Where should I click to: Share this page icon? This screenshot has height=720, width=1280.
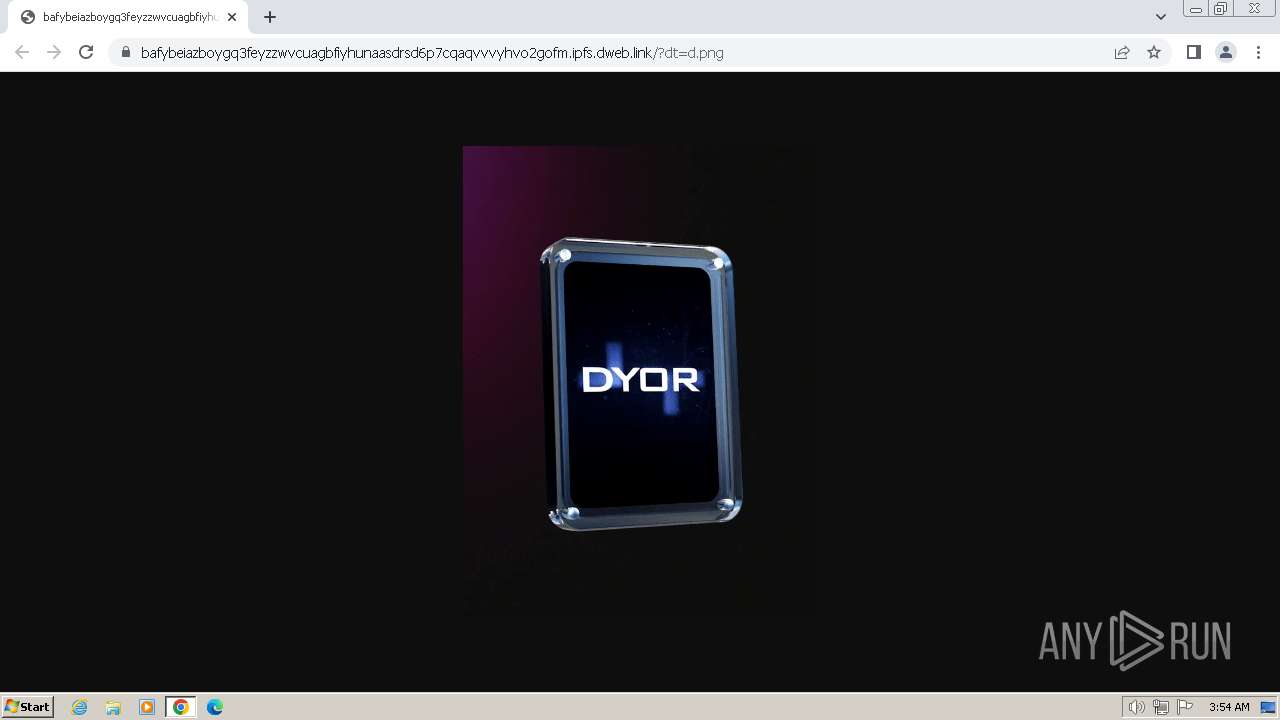tap(1122, 52)
